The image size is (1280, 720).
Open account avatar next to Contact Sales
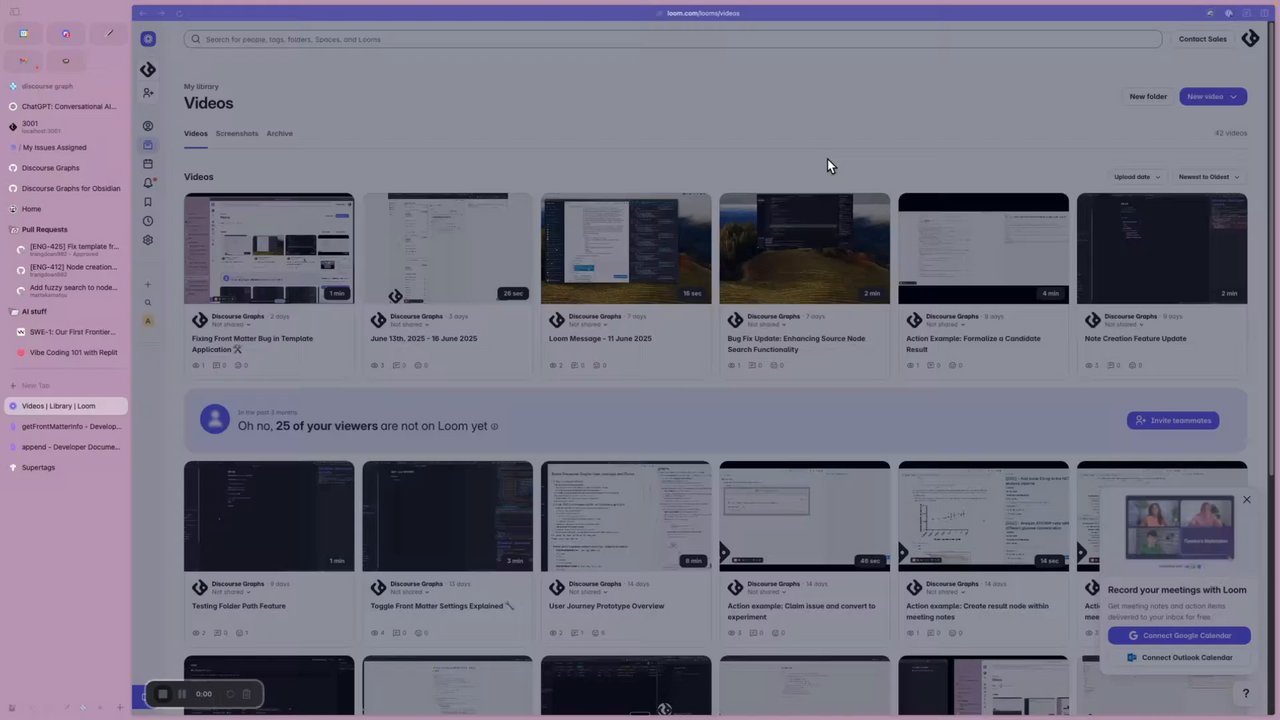(x=1250, y=39)
